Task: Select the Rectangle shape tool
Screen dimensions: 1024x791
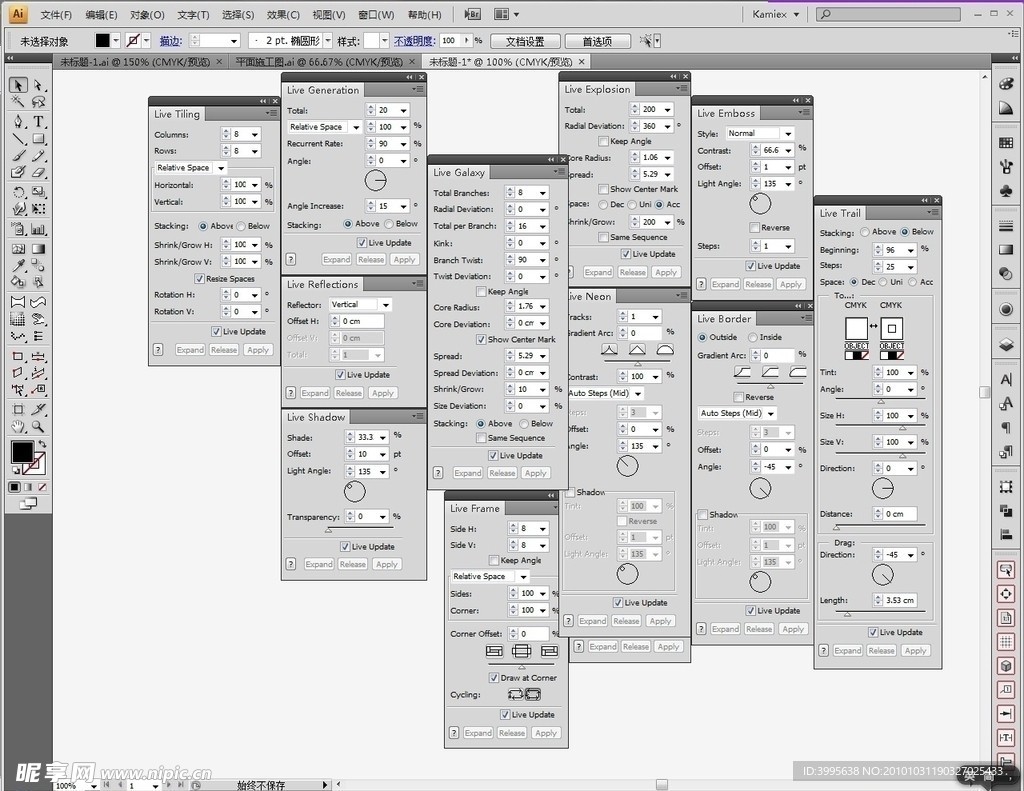Action: pos(38,139)
